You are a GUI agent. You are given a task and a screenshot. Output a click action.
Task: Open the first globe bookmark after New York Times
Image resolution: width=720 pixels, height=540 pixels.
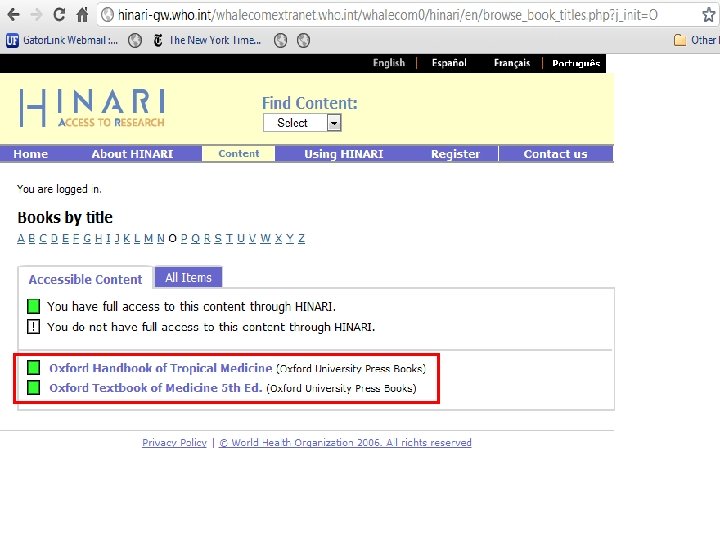click(281, 41)
